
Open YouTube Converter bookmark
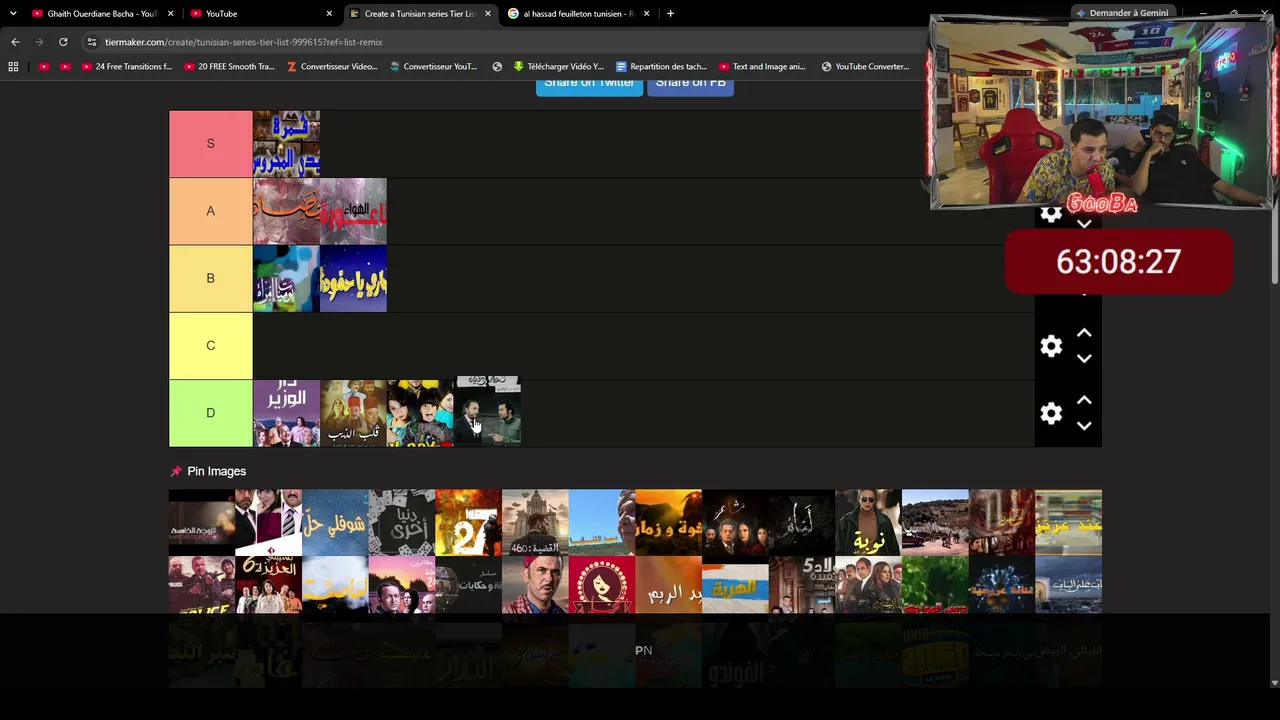(866, 67)
